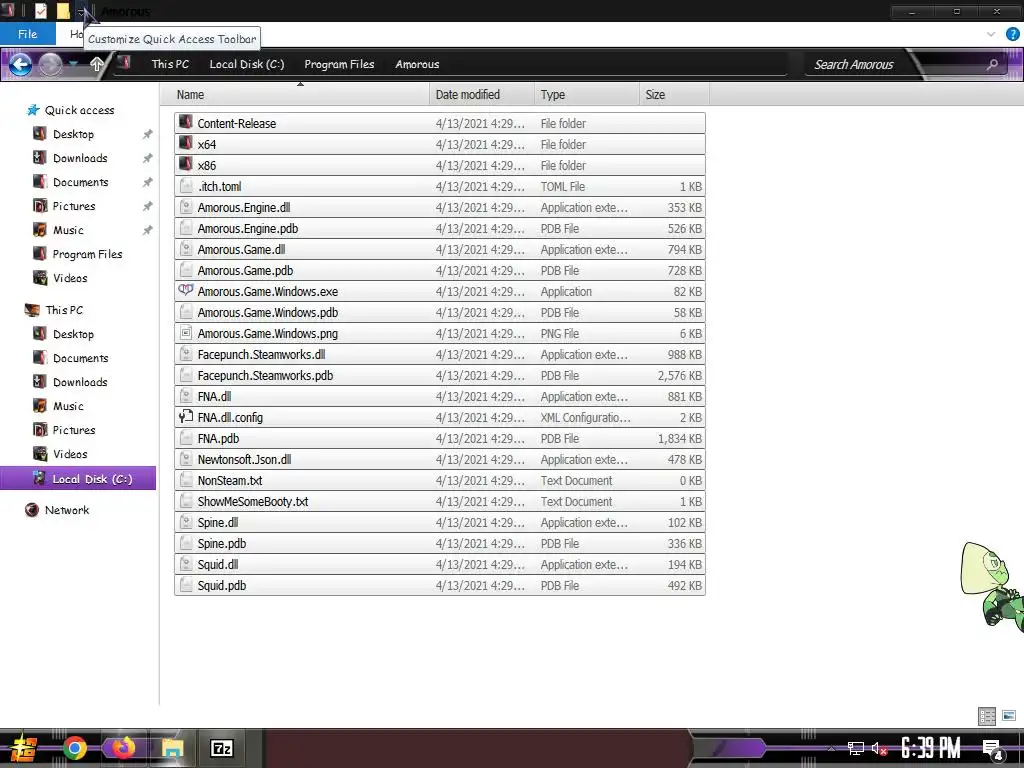Select Amorous.Game.pdb file
Screen dimensions: 1024x768
click(x=440, y=270)
